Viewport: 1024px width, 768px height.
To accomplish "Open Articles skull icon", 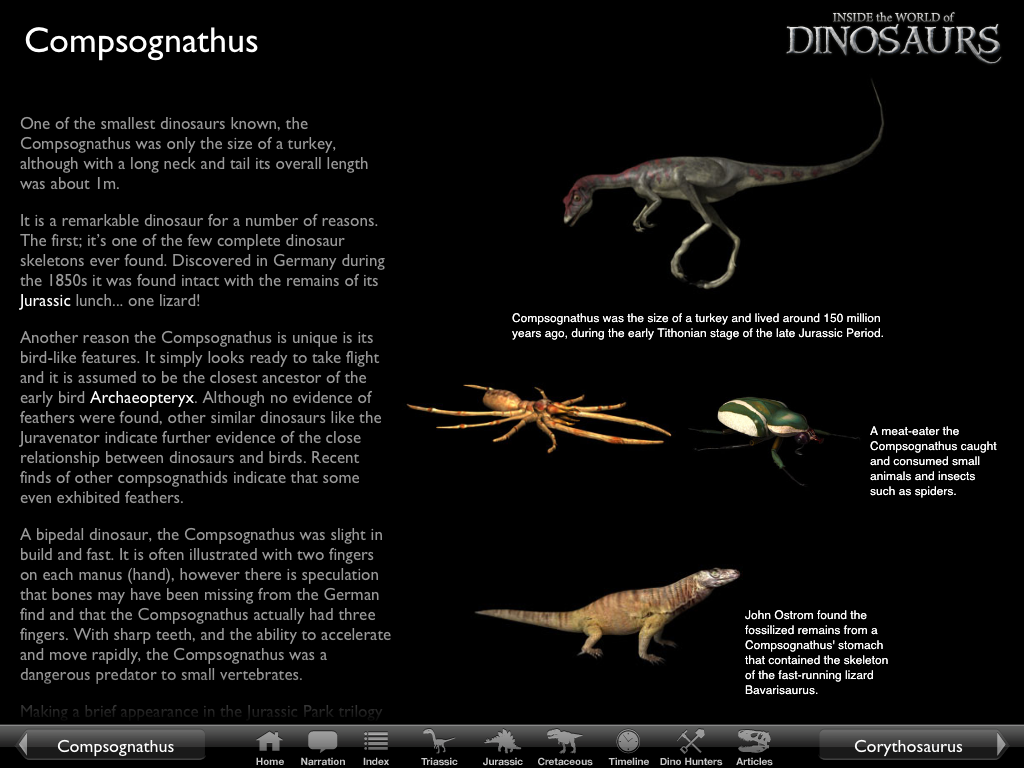I will coord(754,748).
